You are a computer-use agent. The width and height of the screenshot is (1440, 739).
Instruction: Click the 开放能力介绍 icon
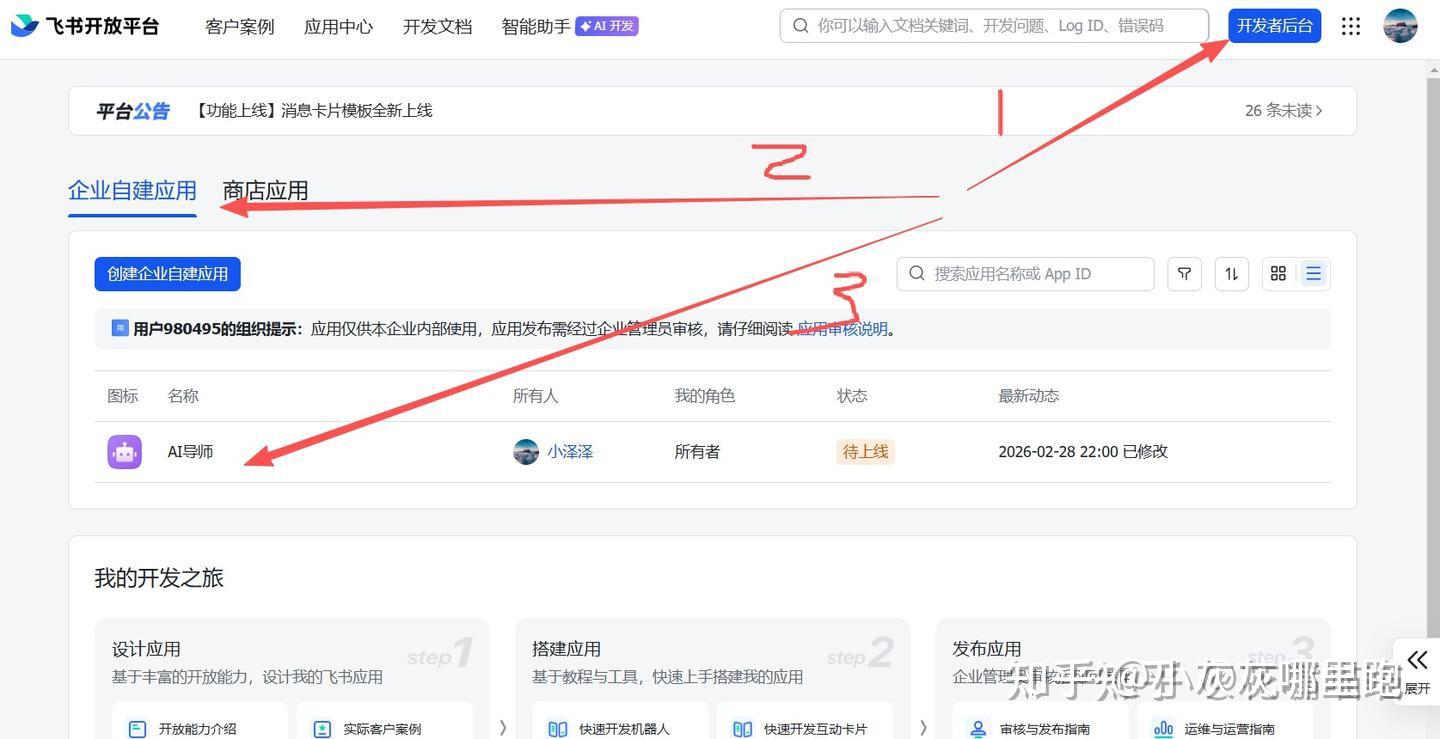coord(138,729)
